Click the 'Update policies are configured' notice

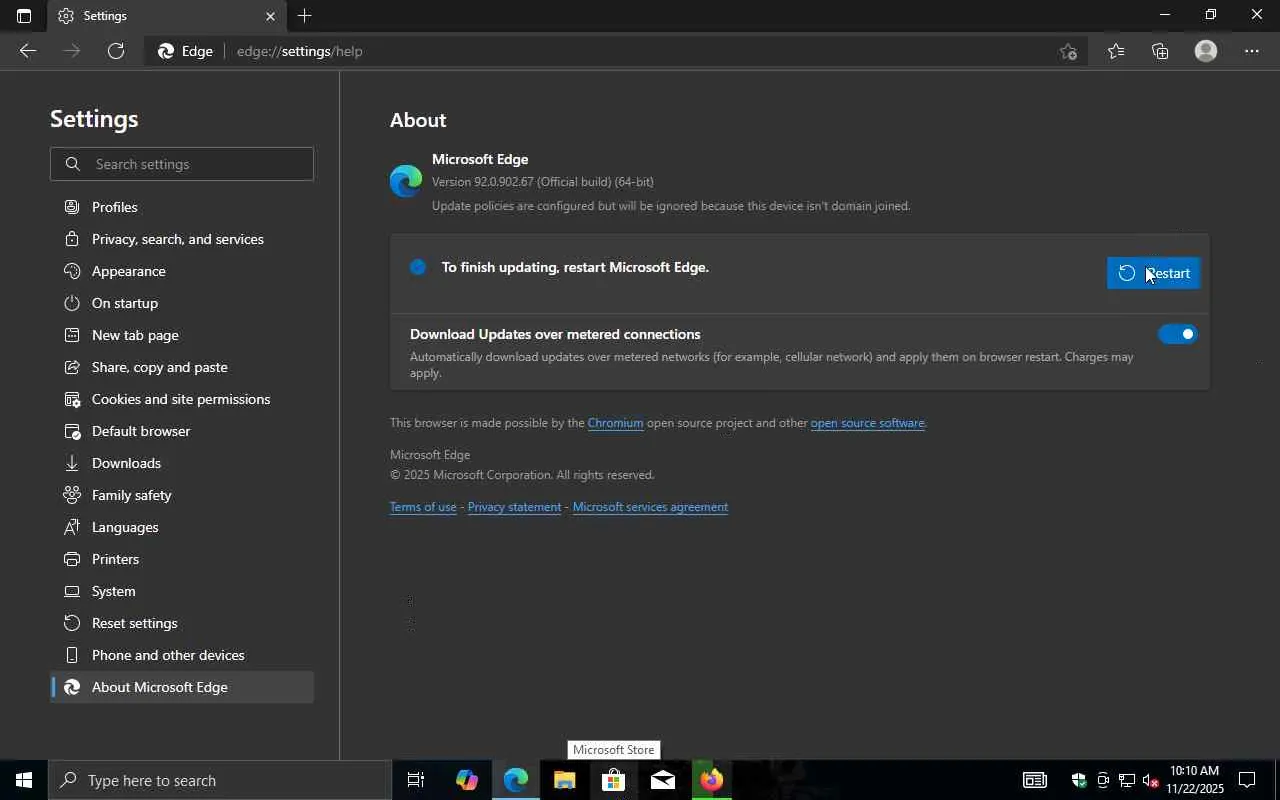[x=671, y=206]
